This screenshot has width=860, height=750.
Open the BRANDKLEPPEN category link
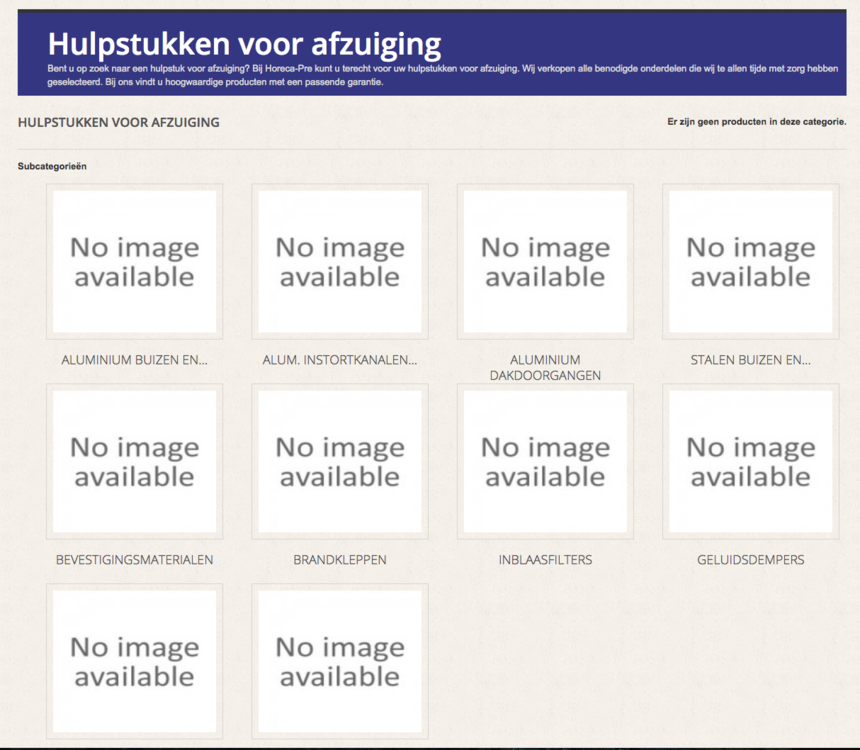(x=339, y=560)
